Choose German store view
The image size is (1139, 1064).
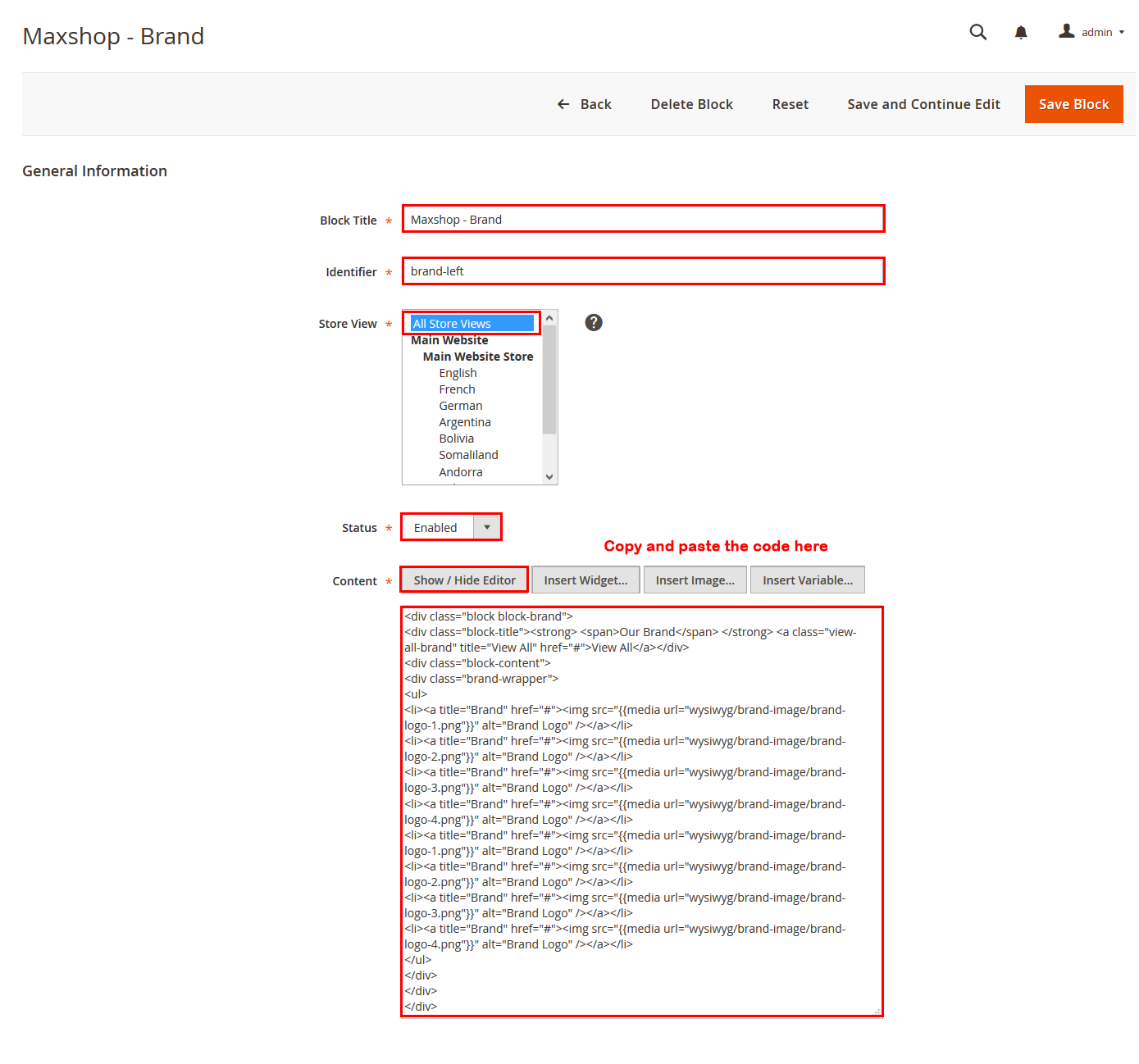click(x=460, y=406)
